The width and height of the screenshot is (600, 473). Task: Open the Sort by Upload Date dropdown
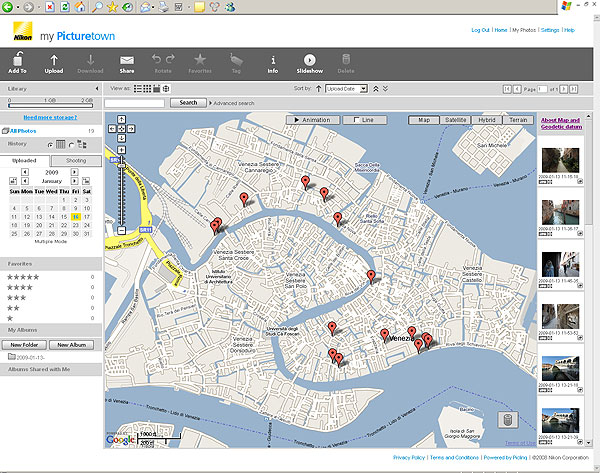[x=346, y=89]
